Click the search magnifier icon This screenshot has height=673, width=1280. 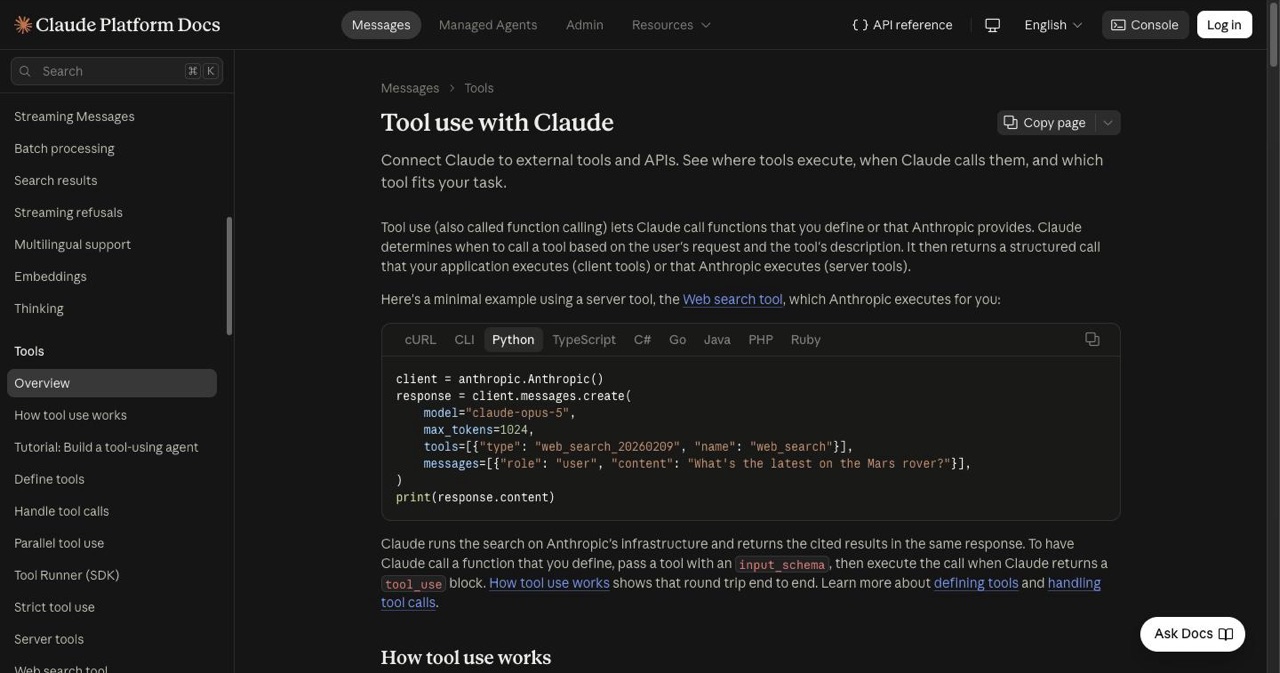[x=26, y=71]
